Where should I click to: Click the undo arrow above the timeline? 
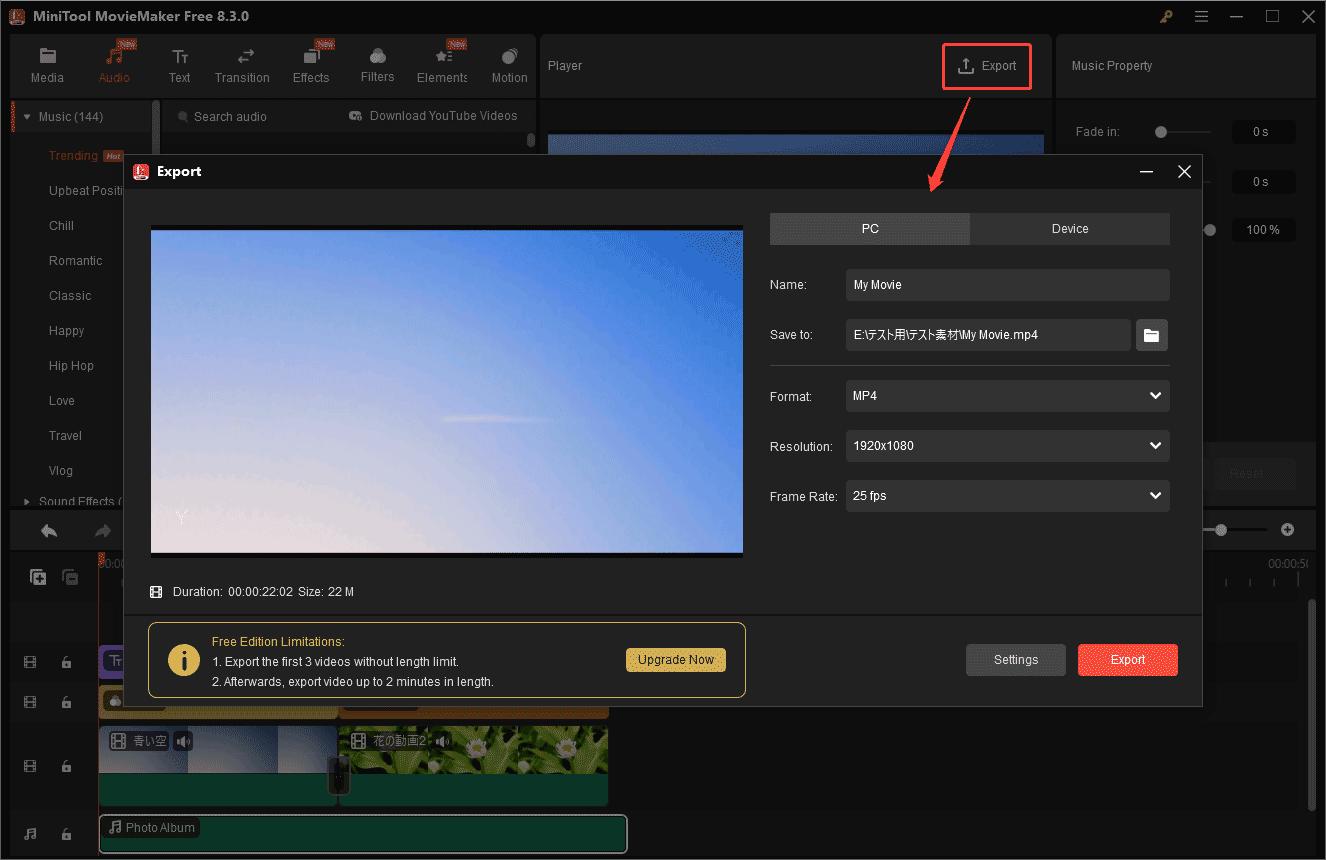49,531
